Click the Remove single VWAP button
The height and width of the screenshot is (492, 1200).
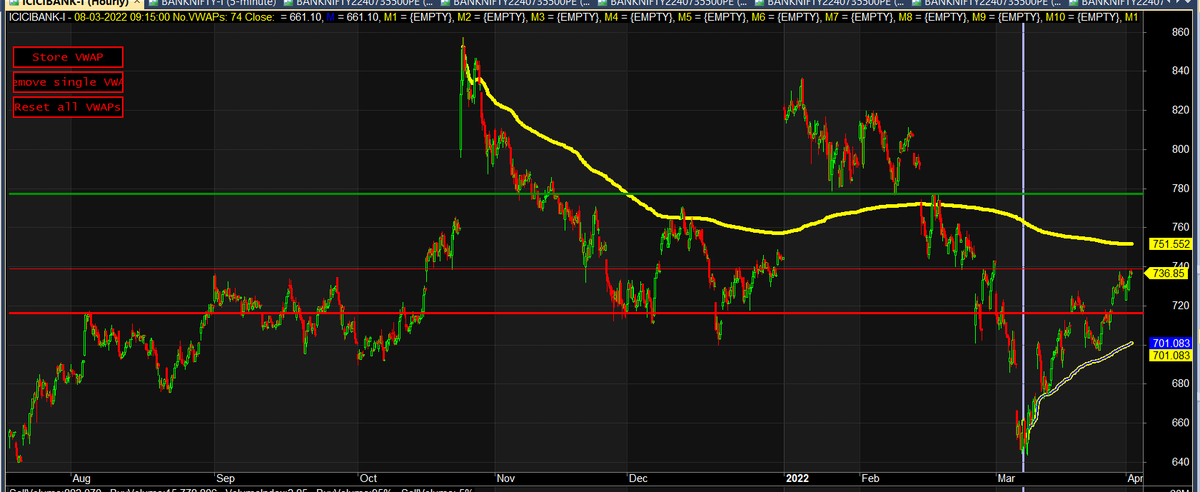(x=68, y=82)
